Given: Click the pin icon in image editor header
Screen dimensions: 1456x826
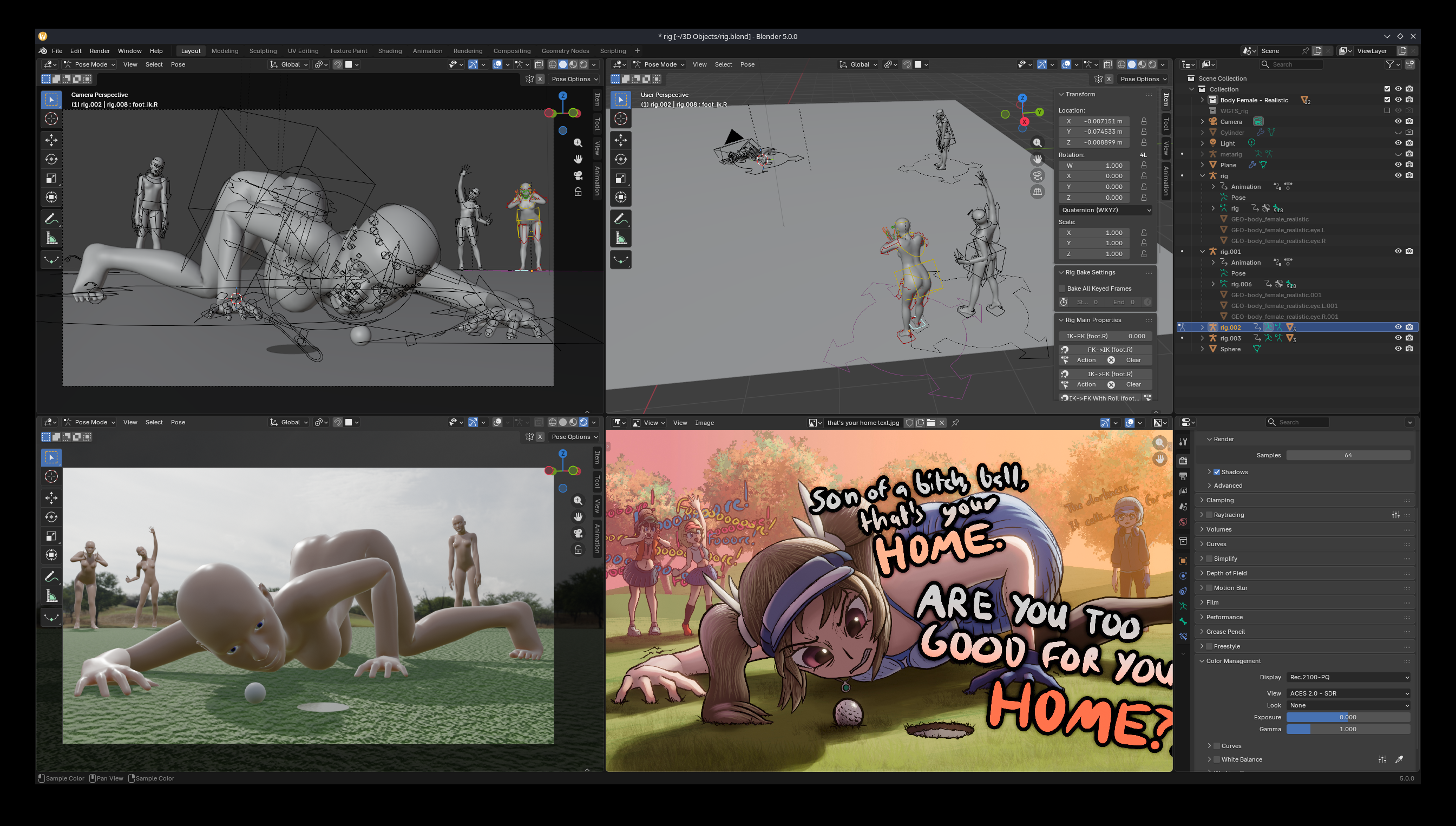Looking at the screenshot, I should tap(955, 423).
